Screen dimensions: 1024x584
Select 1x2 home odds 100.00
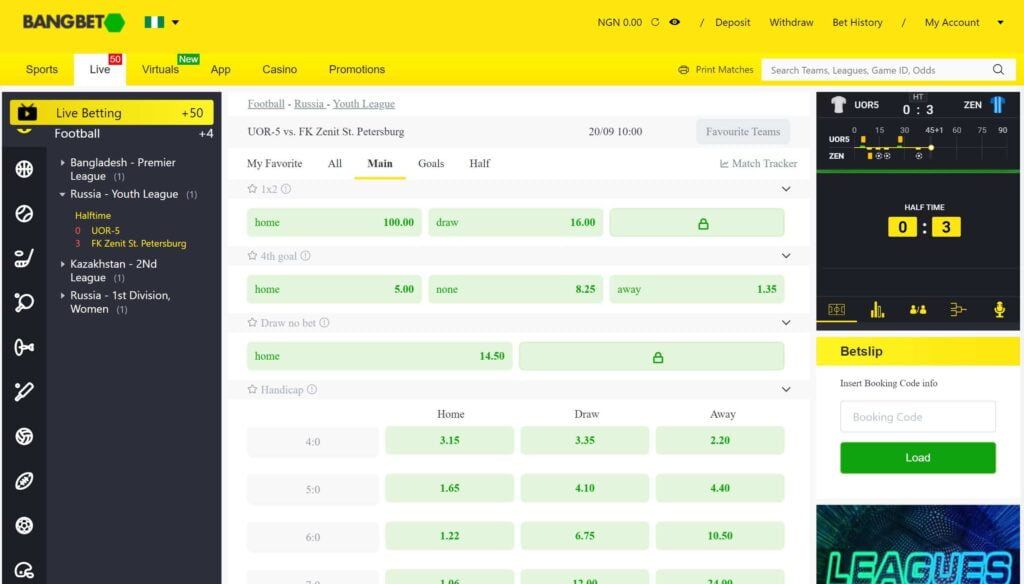pyautogui.click(x=334, y=222)
